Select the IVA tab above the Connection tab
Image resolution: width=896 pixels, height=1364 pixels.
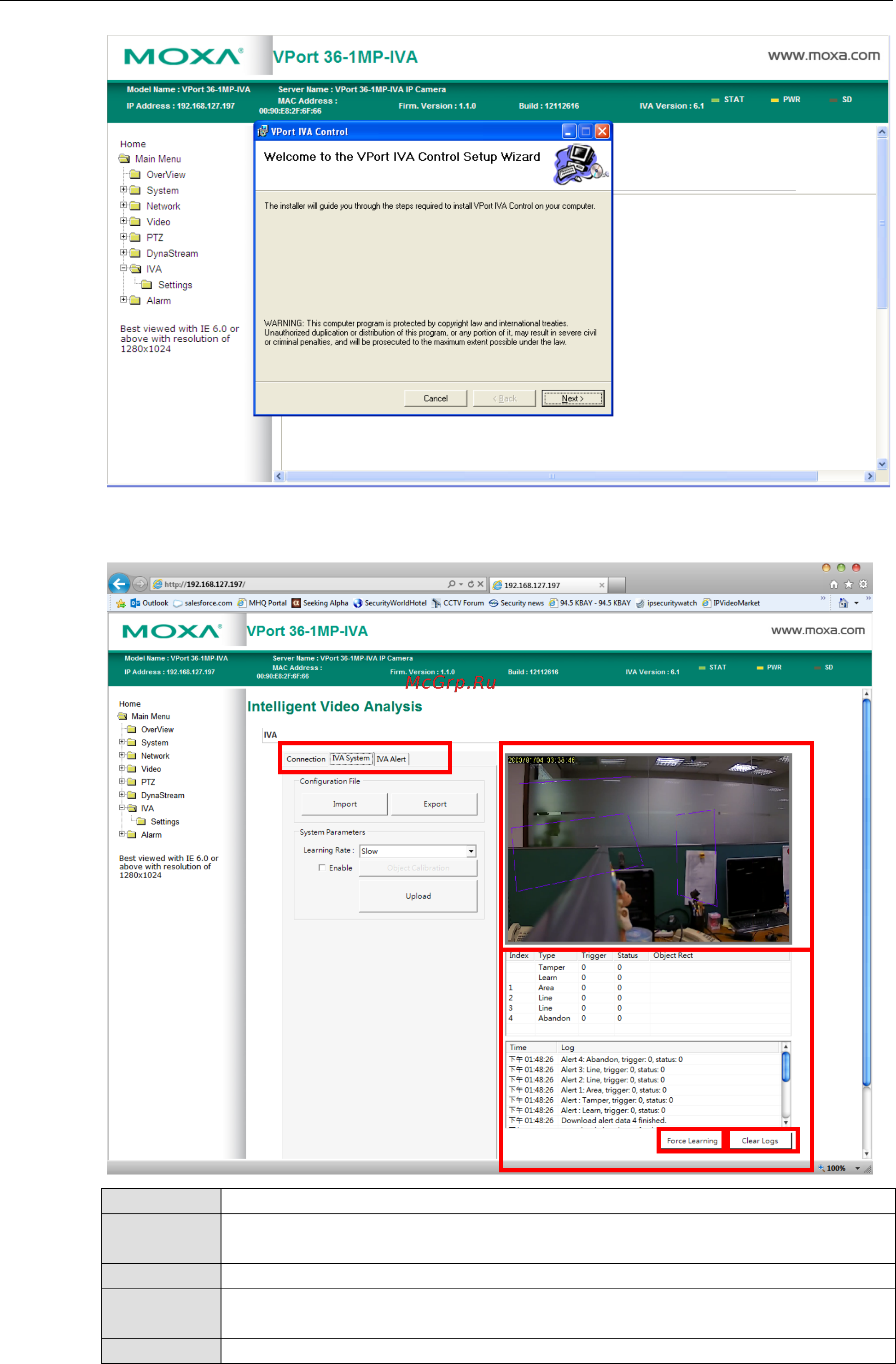coord(270,735)
